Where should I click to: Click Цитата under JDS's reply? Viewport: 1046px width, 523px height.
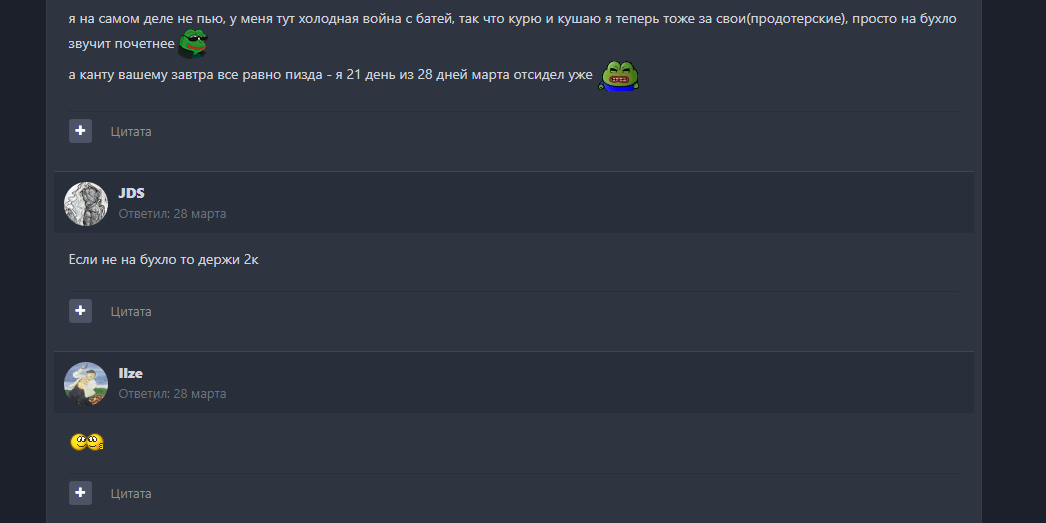pos(131,312)
